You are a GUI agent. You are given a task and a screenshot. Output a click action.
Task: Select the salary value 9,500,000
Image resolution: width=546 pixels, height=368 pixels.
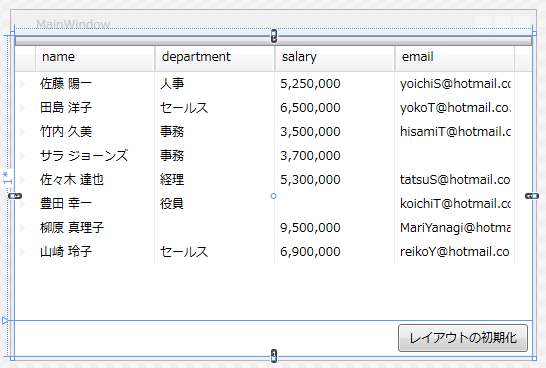[x=310, y=228]
